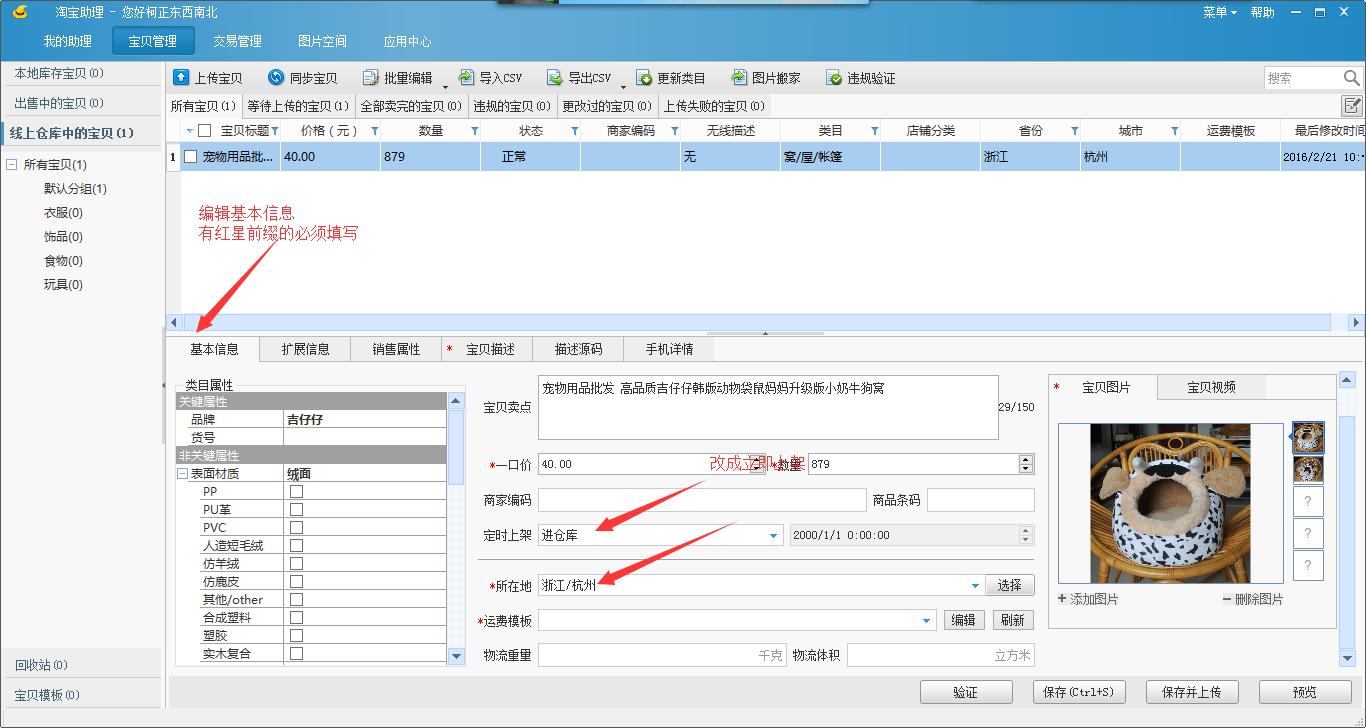Open the 图片搬家 image mover tool
The width and height of the screenshot is (1366, 728).
tap(740, 77)
